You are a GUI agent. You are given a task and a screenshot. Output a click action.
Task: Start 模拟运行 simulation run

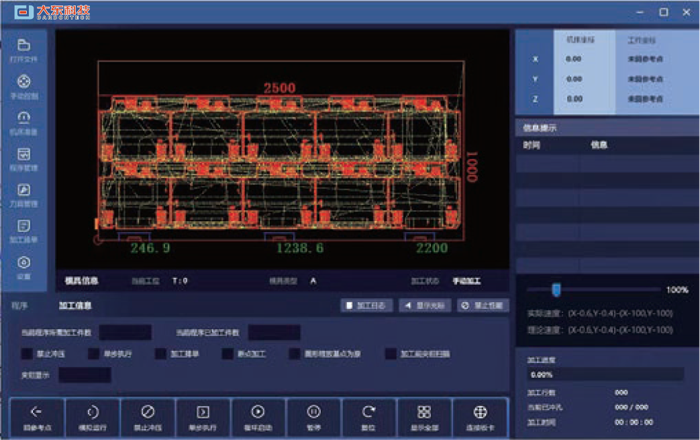(x=92, y=417)
